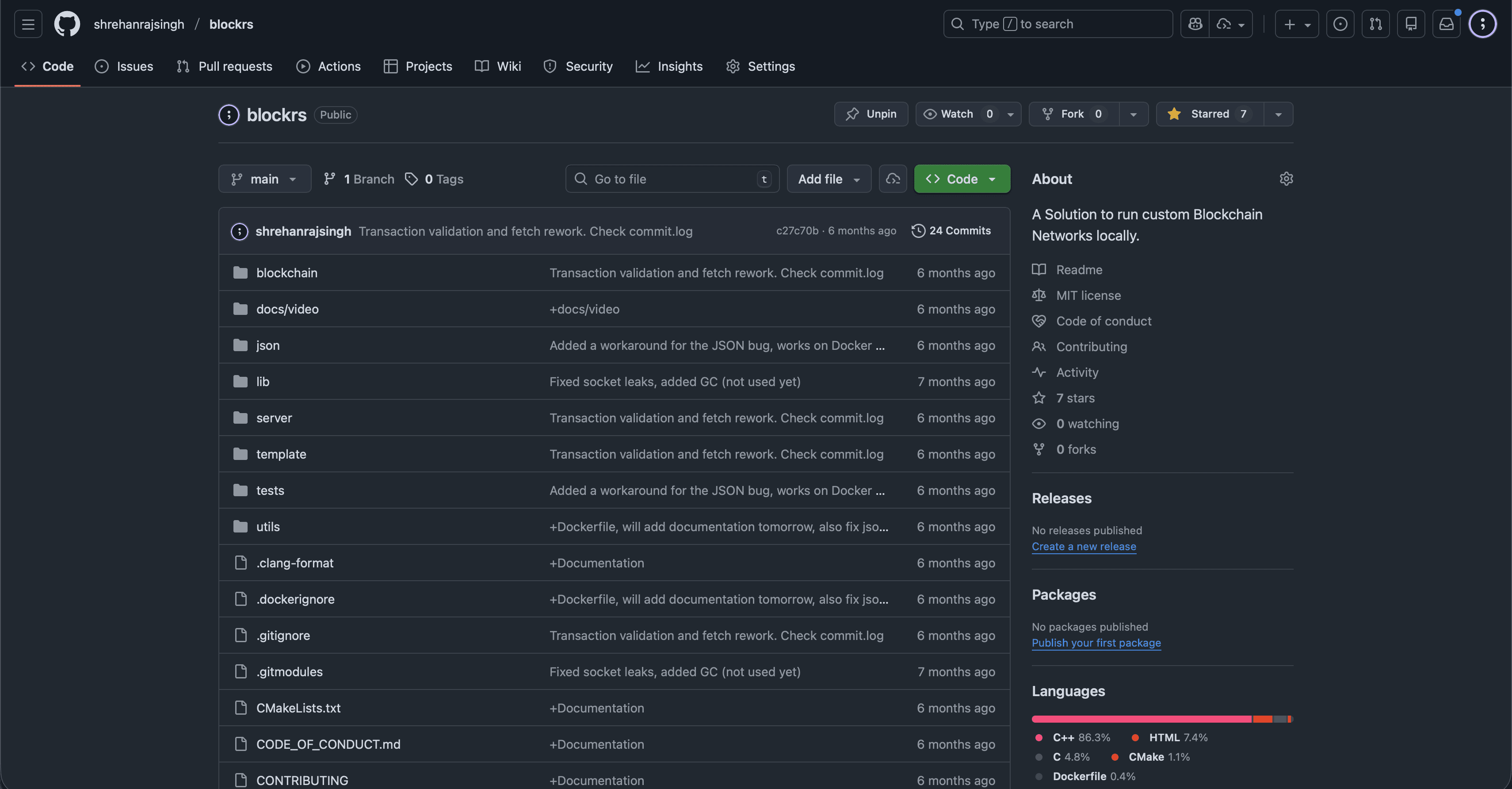Image resolution: width=1512 pixels, height=789 pixels.
Task: Open pull requests icon in header
Action: [1375, 24]
